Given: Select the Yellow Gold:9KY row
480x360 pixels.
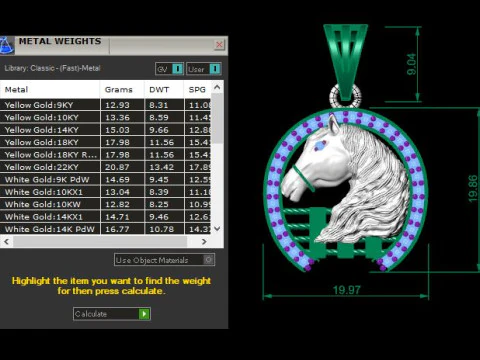Looking at the screenshot, I should click(x=105, y=105).
